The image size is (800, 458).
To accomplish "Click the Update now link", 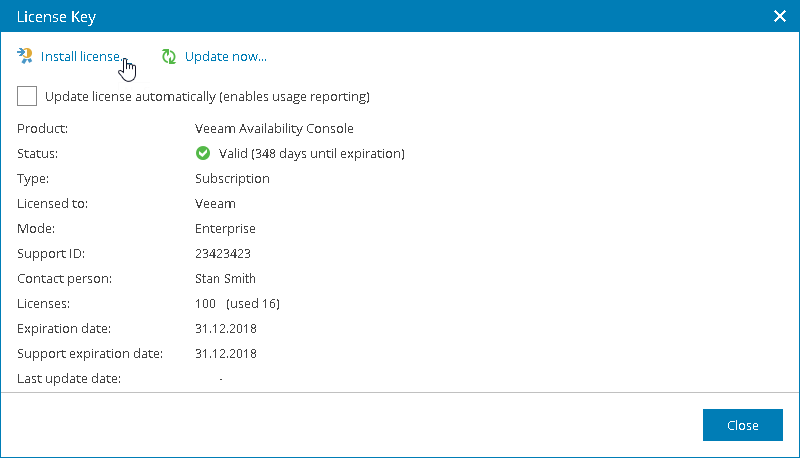I will 225,56.
